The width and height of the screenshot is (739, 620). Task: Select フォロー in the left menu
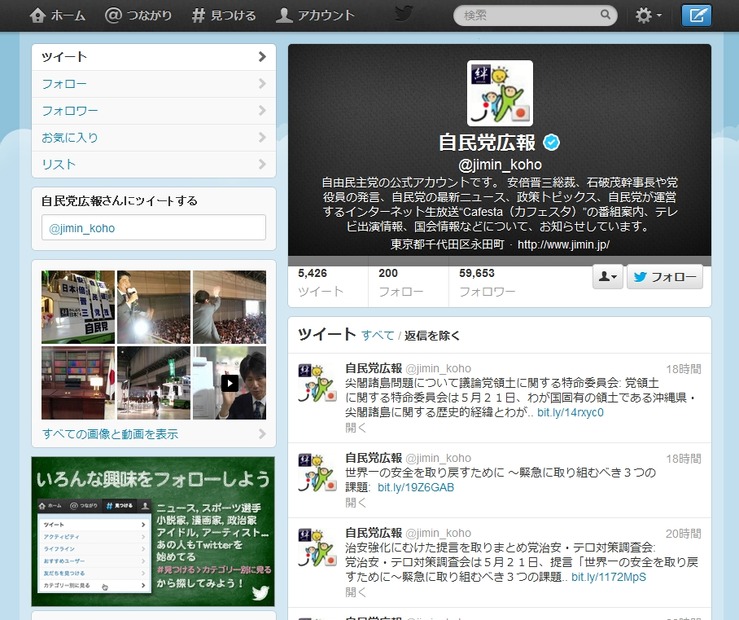point(154,84)
